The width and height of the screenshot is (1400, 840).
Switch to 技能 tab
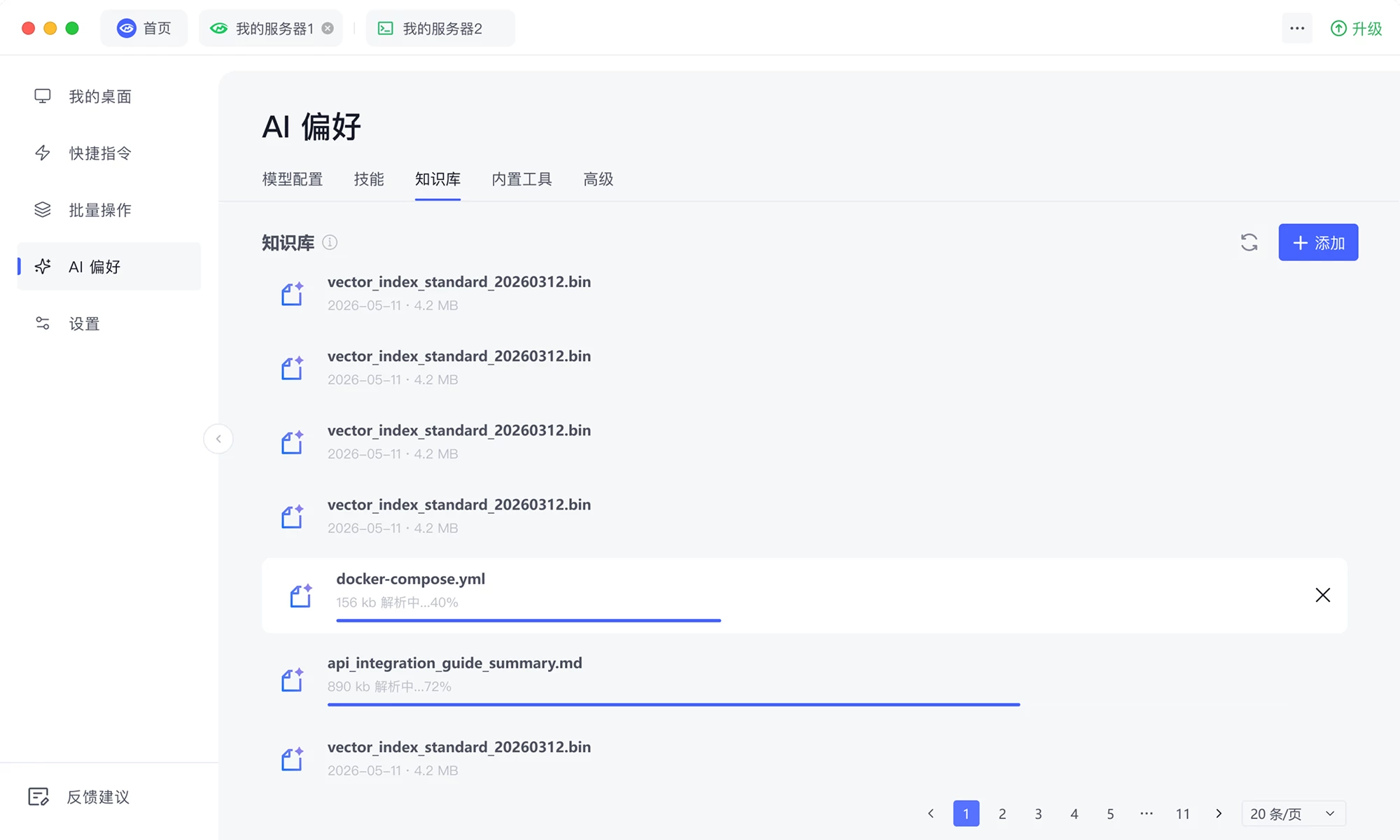(x=369, y=179)
